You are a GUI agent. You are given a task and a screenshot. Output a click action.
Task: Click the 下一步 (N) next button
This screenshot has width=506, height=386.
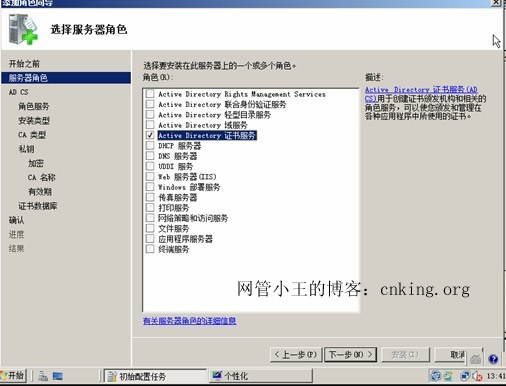pos(351,354)
